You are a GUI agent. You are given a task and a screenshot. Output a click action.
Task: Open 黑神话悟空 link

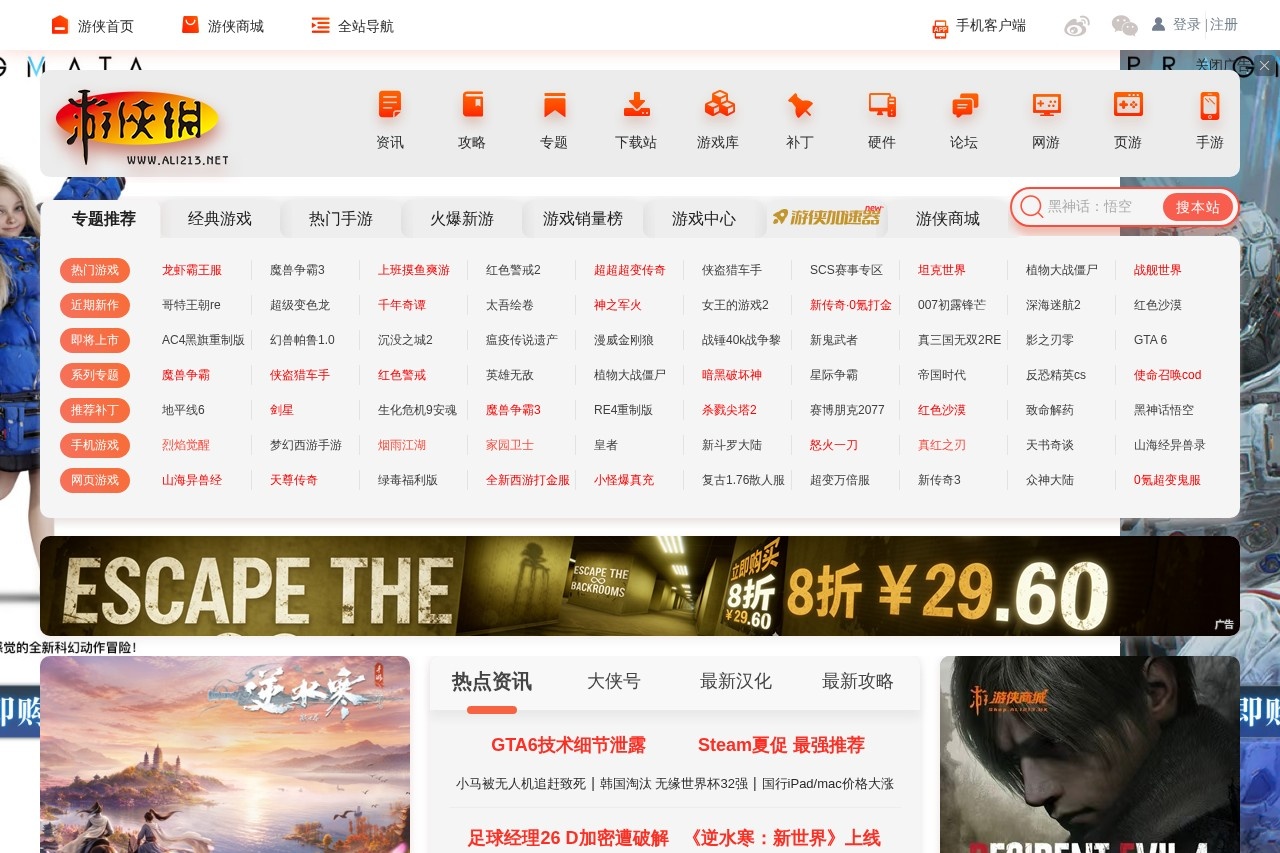point(1164,410)
